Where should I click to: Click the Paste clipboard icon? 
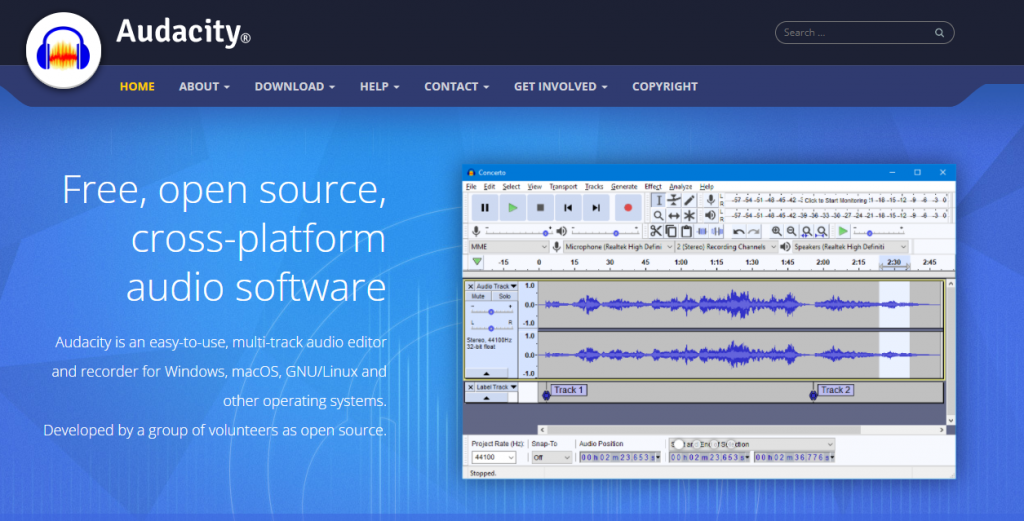686,231
